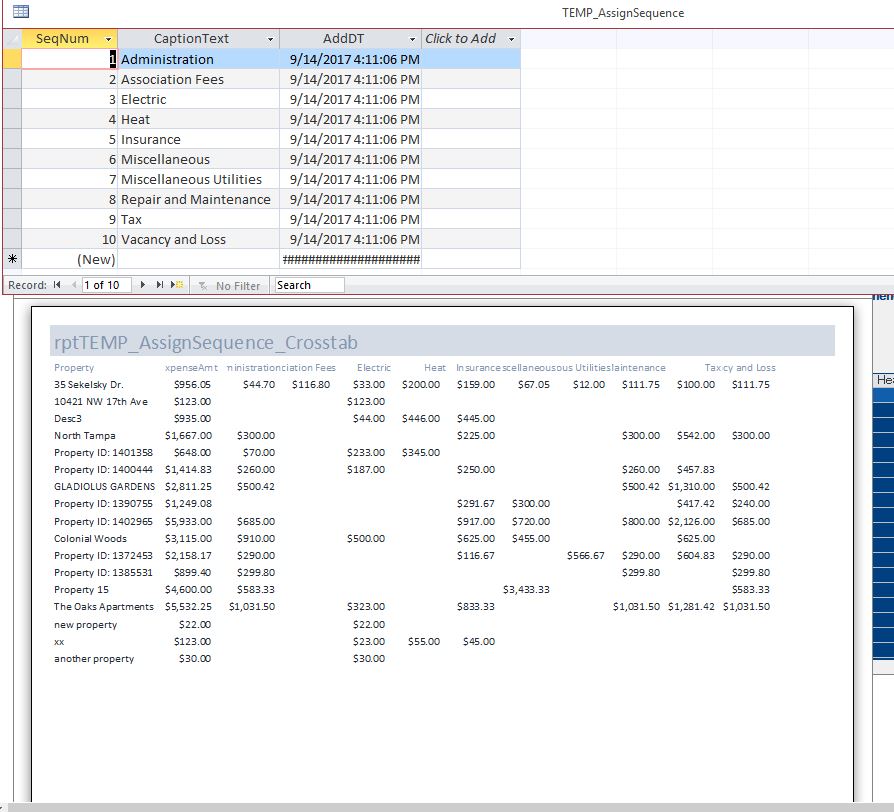This screenshot has width=894, height=812.
Task: Click 10421 NW 17th Ave row
Action: pyautogui.click(x=101, y=401)
